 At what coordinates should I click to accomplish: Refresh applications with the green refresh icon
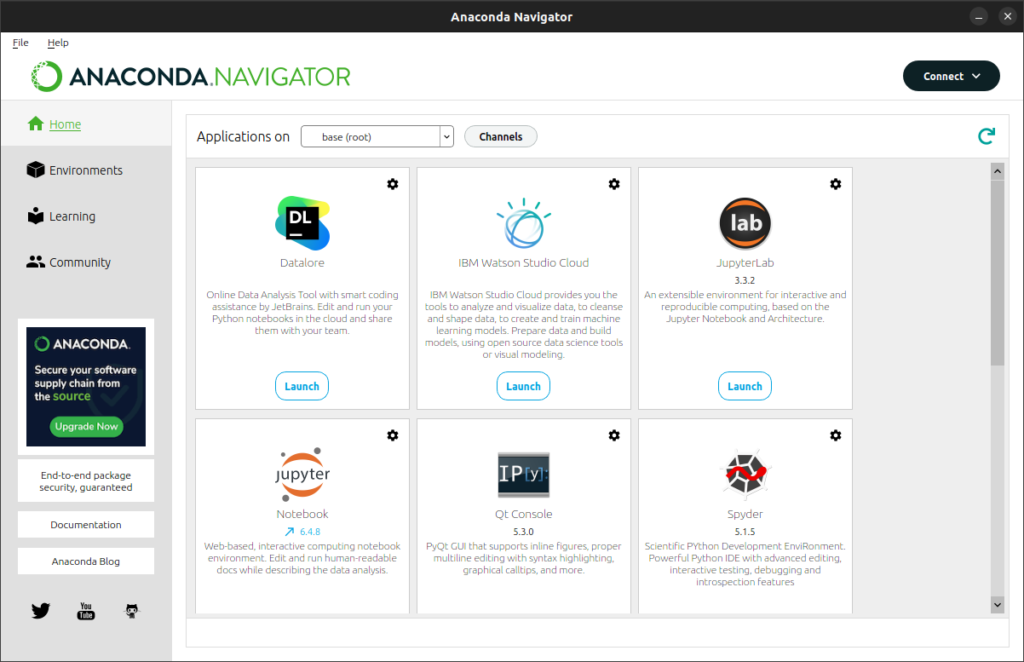click(986, 136)
